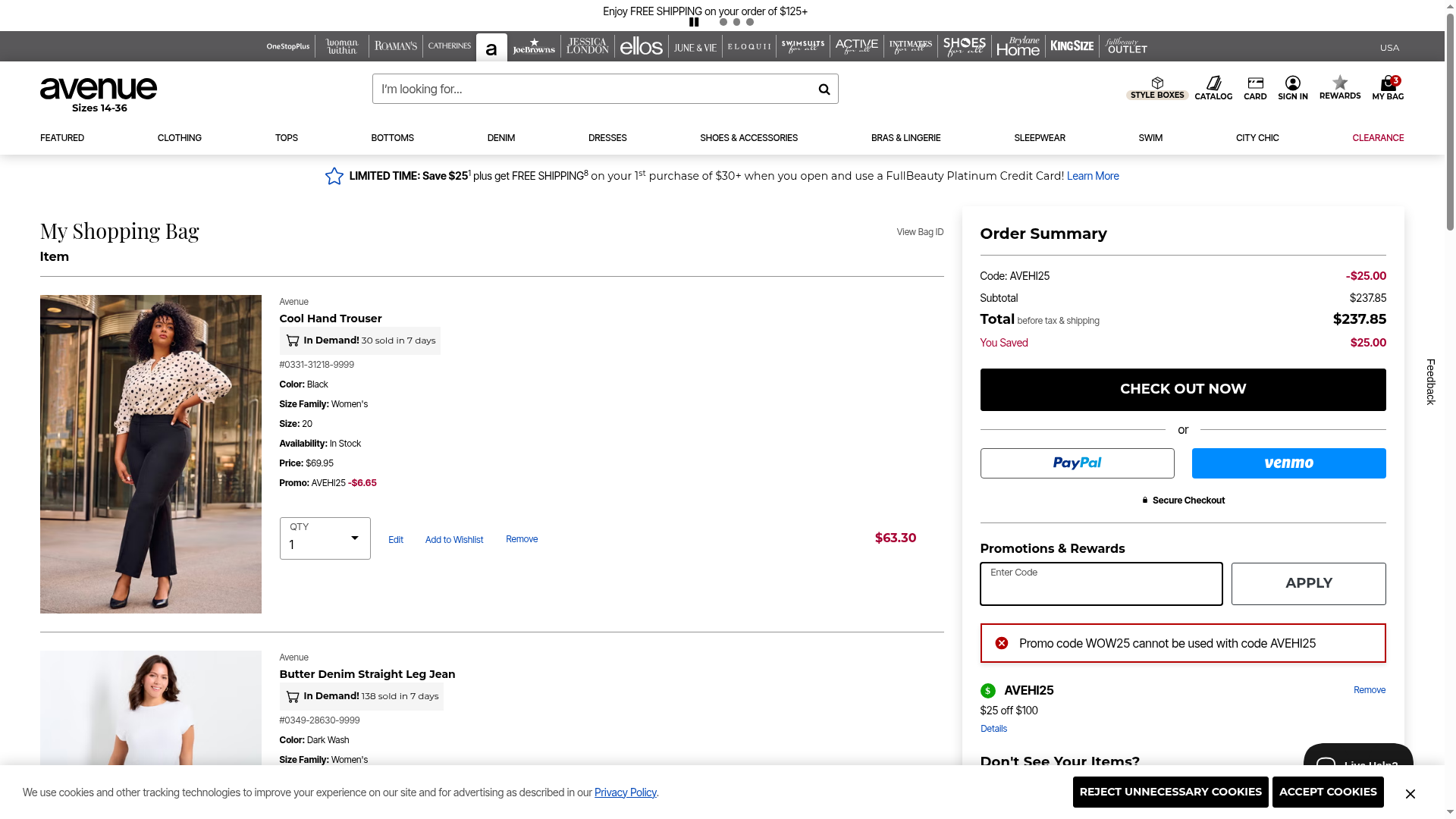This screenshot has width=1456, height=819.
Task: Switch to Ellos brand site
Action: click(642, 46)
